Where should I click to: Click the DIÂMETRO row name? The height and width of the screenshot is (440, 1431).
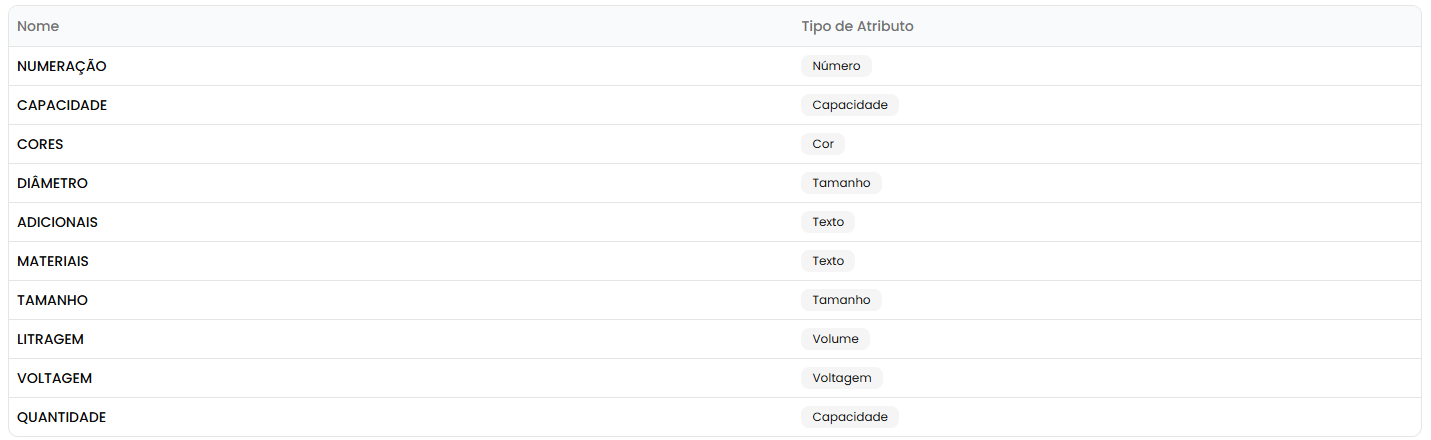[x=53, y=183]
